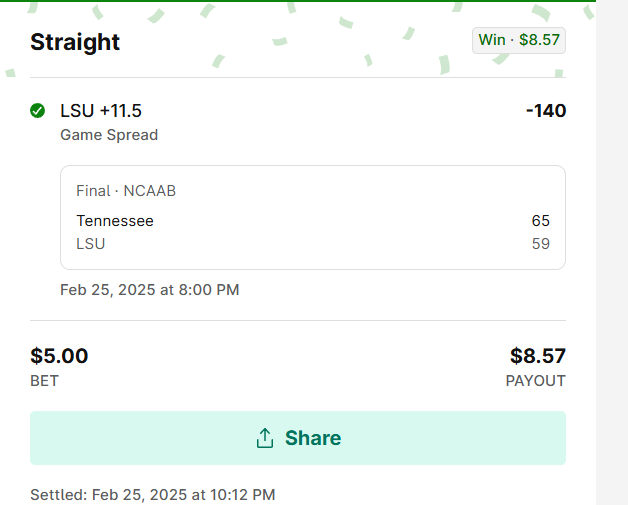This screenshot has width=628, height=505.
Task: Click the game date Feb 25, 8:00 PM
Action: tap(149, 290)
